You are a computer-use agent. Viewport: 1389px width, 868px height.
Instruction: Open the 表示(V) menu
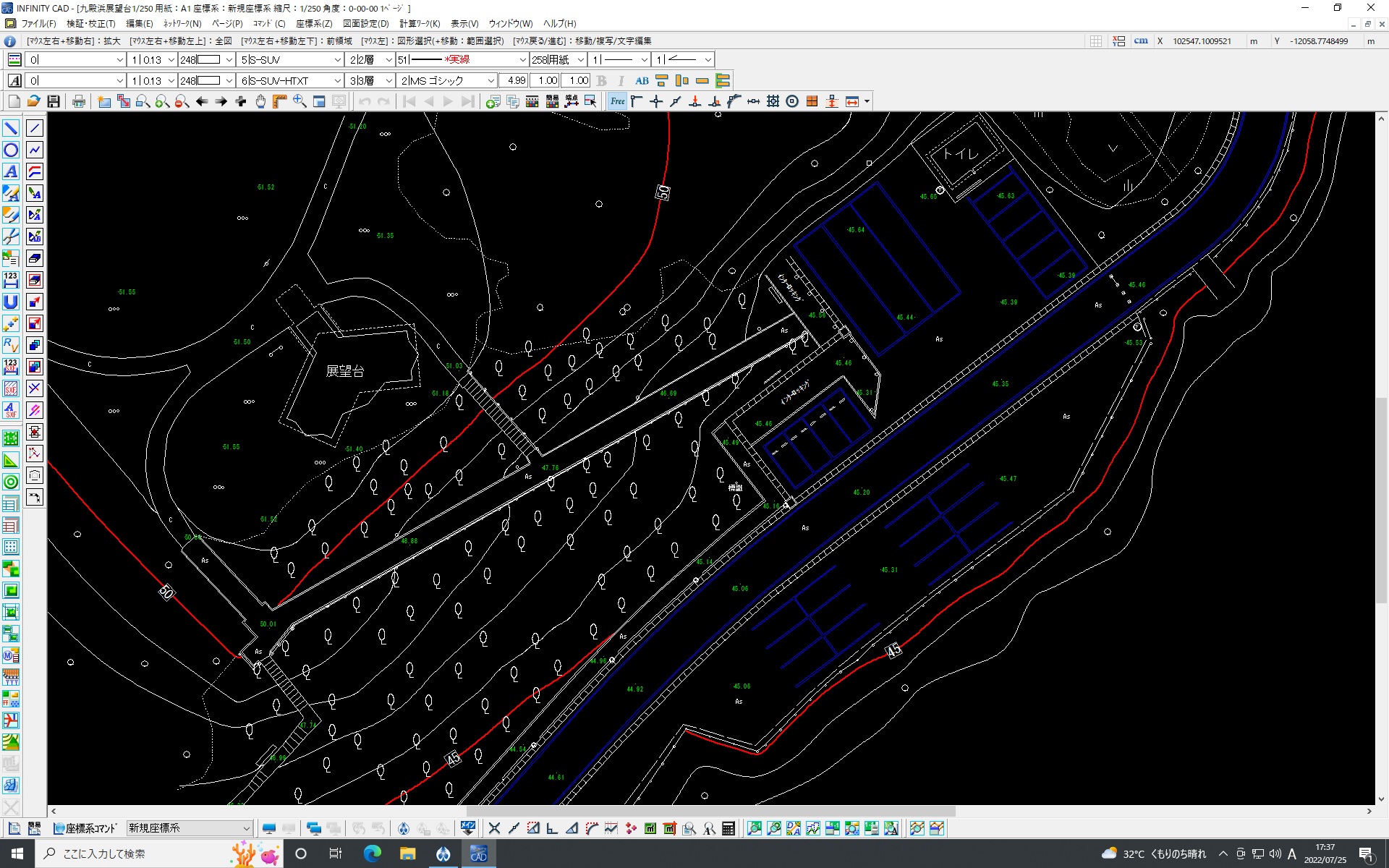(464, 24)
